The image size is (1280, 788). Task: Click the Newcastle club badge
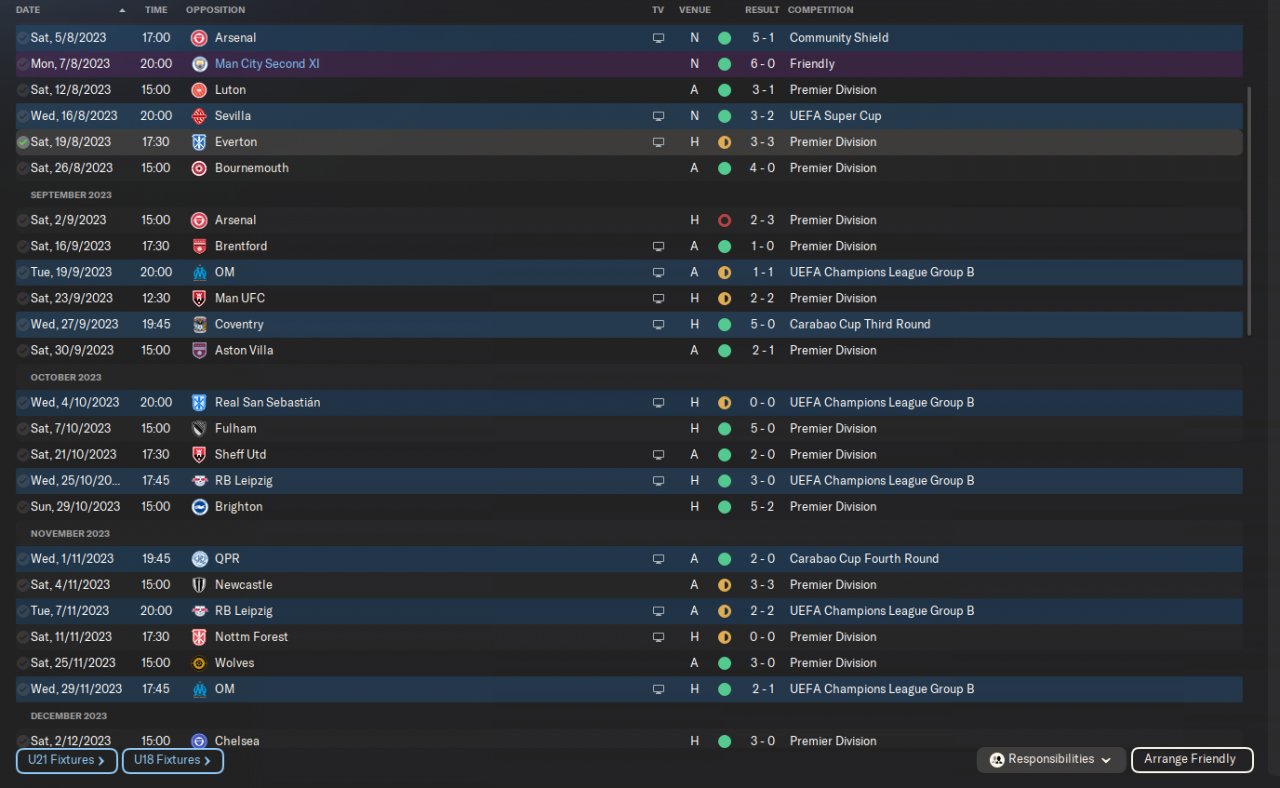click(x=199, y=585)
